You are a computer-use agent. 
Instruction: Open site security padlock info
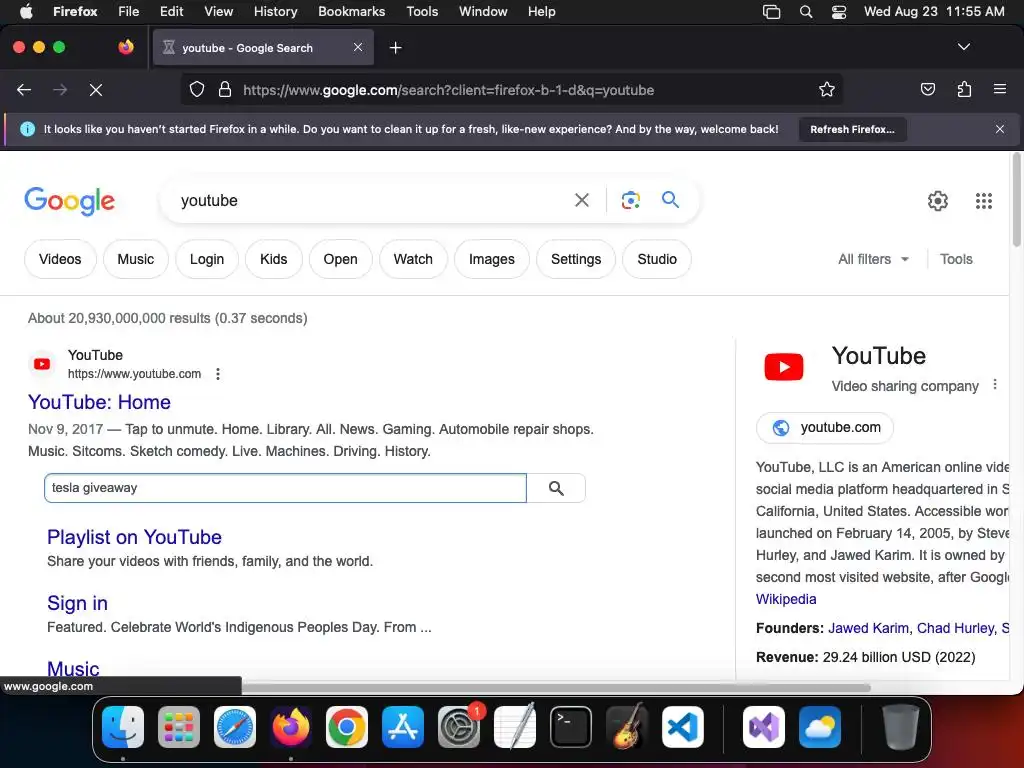click(225, 90)
